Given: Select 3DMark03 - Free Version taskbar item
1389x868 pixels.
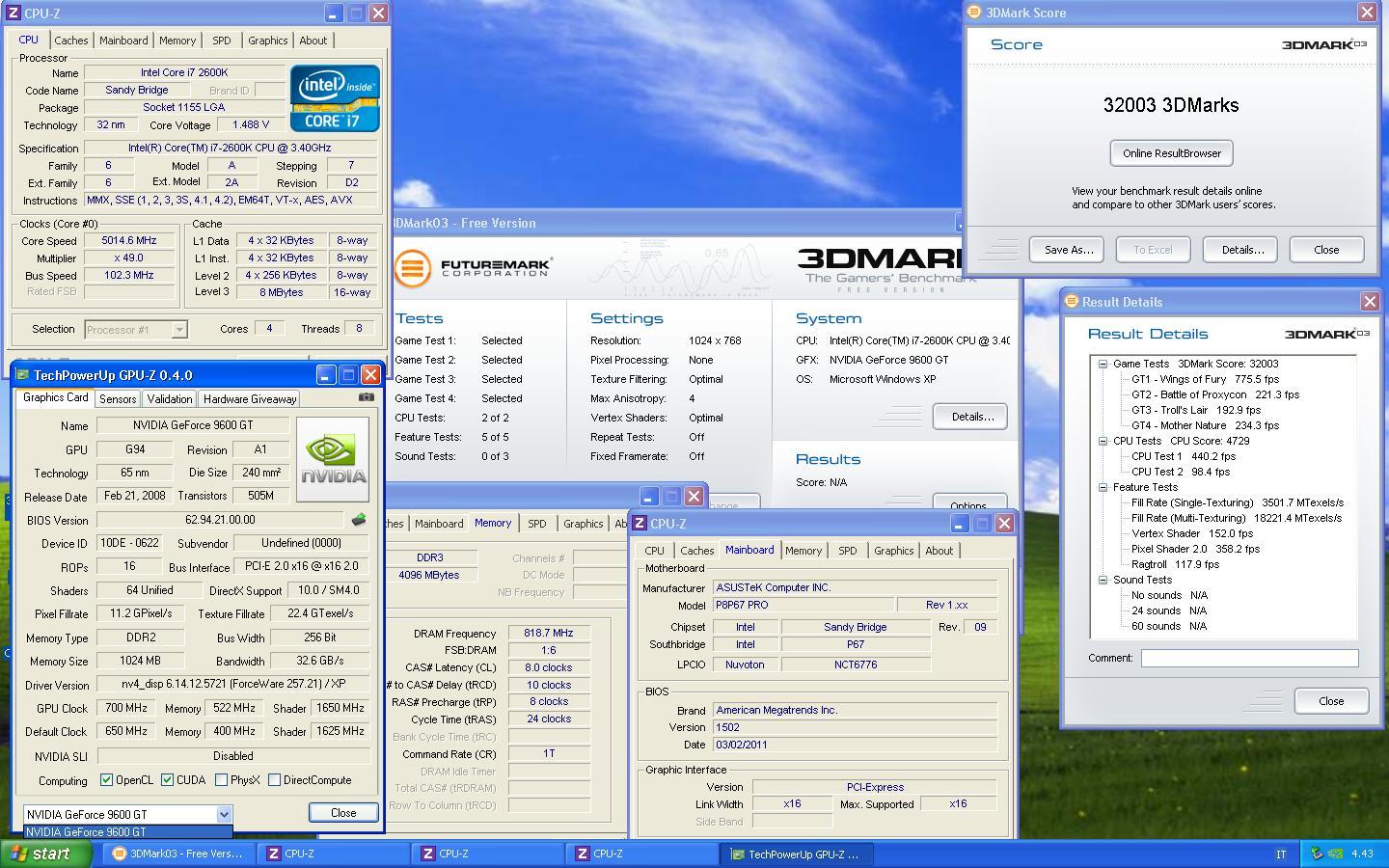Looking at the screenshot, I should (180, 854).
